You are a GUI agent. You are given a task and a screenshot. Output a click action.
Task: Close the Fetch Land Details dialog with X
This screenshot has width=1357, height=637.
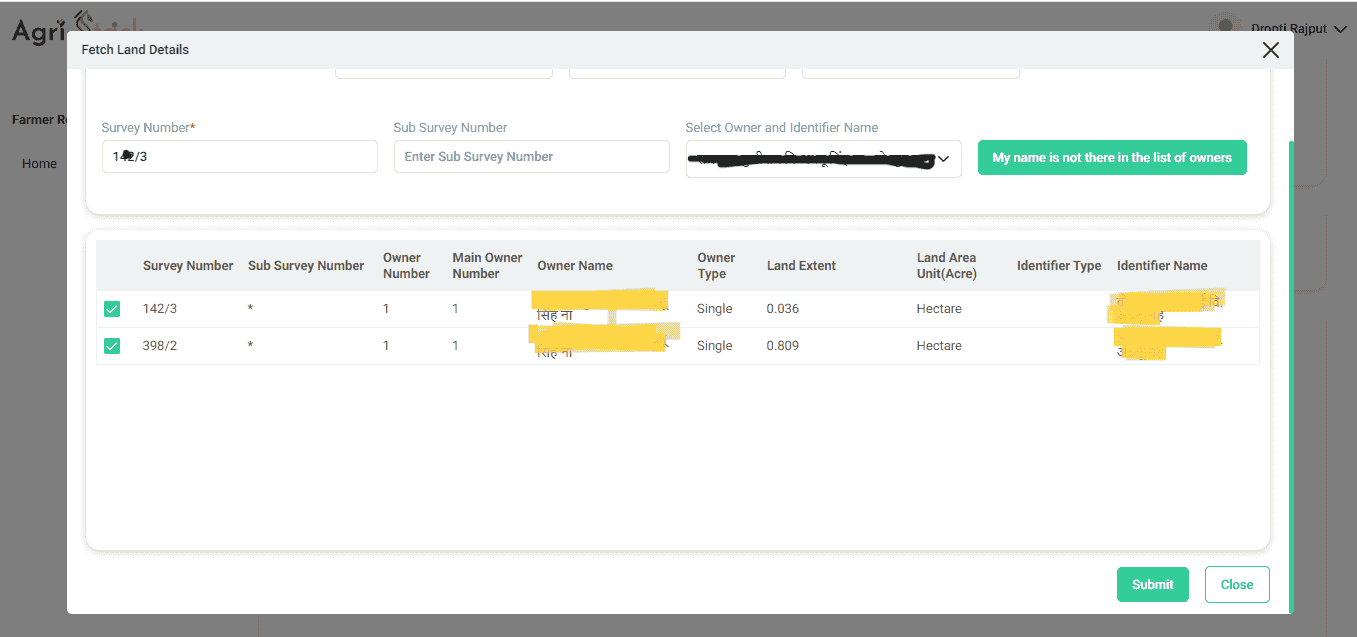pos(1270,50)
